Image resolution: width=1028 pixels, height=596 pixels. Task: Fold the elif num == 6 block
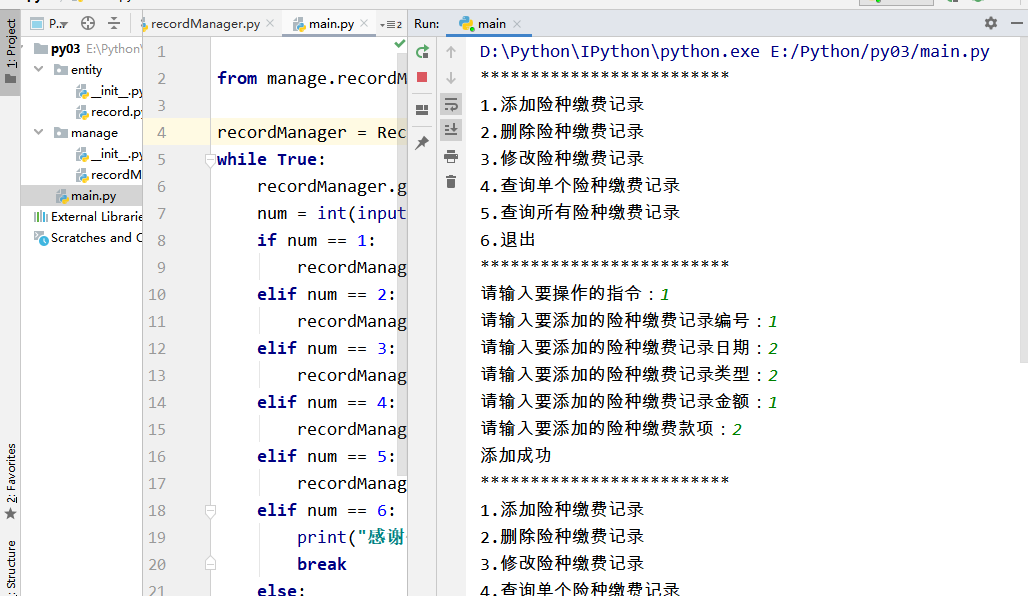210,510
